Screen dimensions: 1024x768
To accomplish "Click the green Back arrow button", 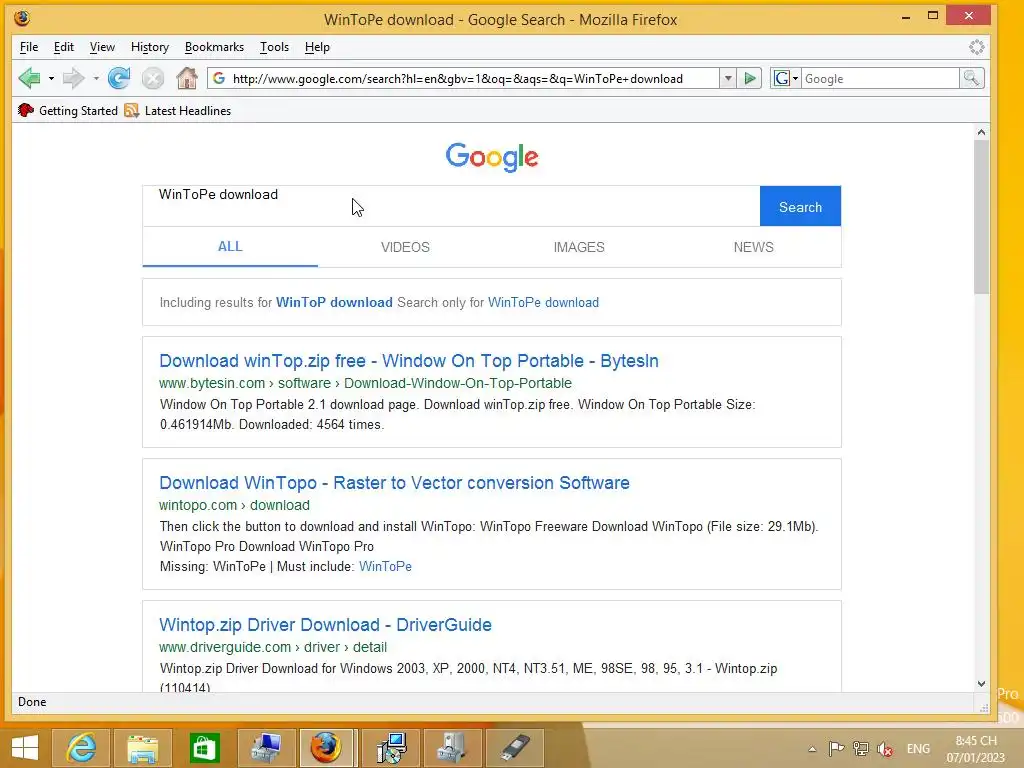I will coord(29,78).
